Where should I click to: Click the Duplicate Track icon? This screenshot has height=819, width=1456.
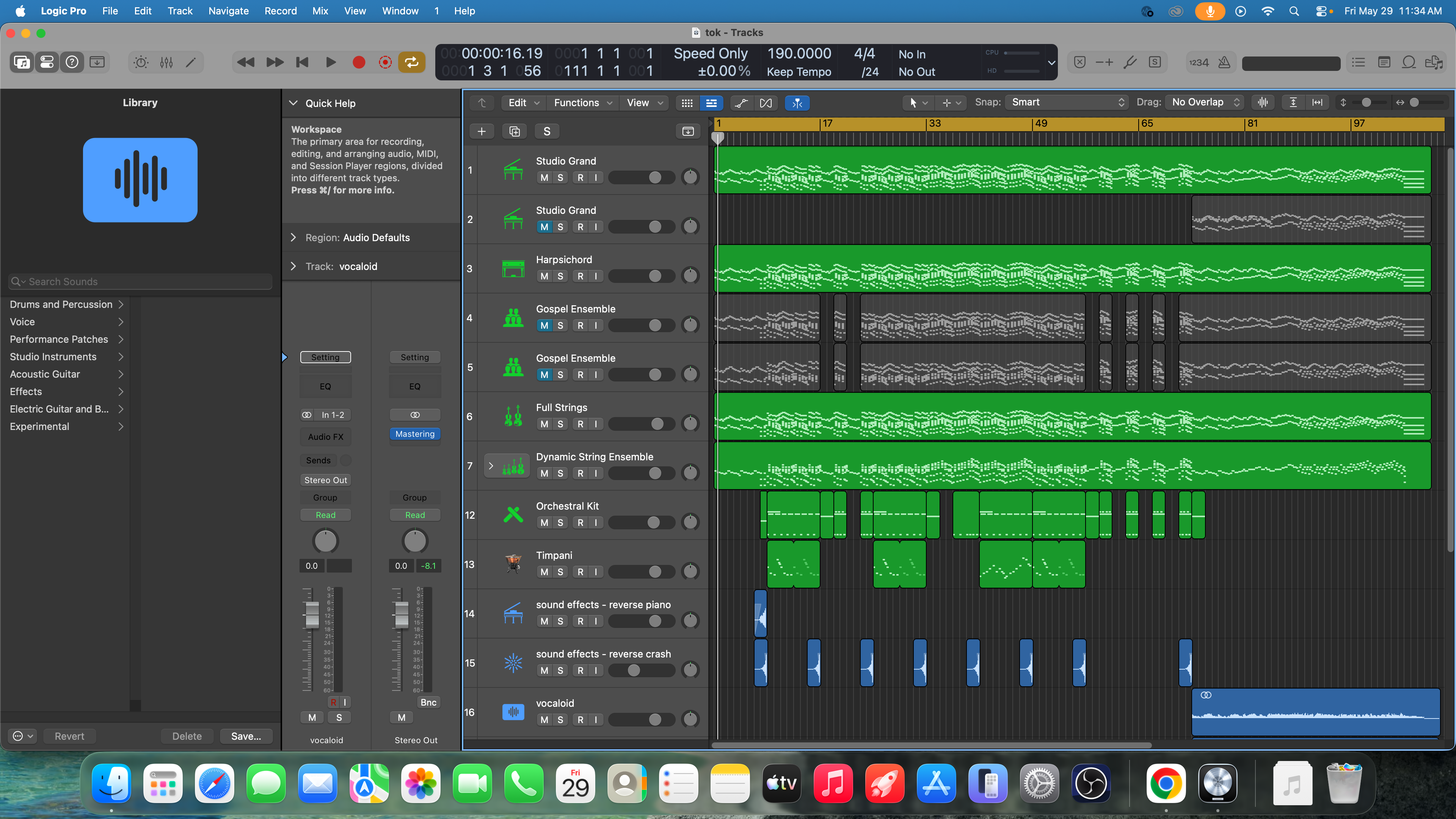pos(515,131)
